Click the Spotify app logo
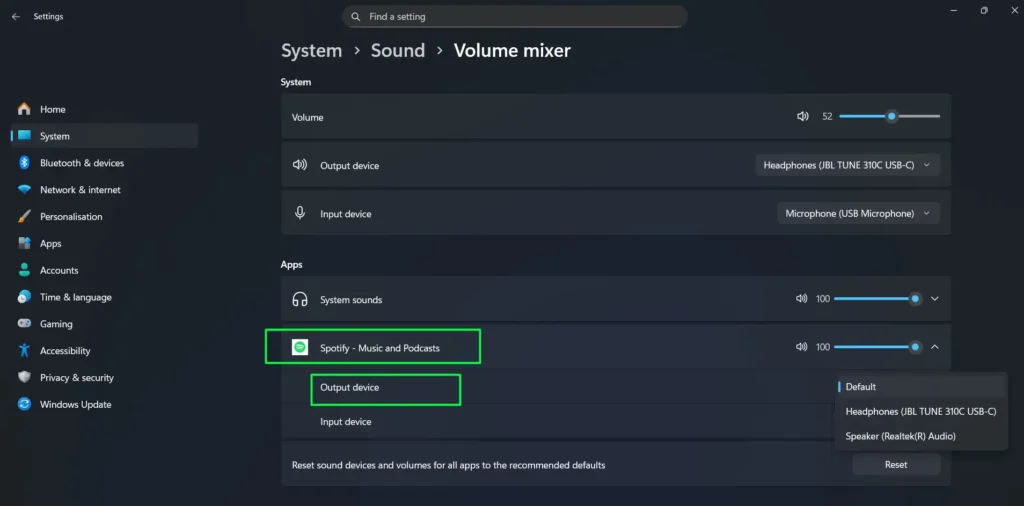 (x=300, y=347)
